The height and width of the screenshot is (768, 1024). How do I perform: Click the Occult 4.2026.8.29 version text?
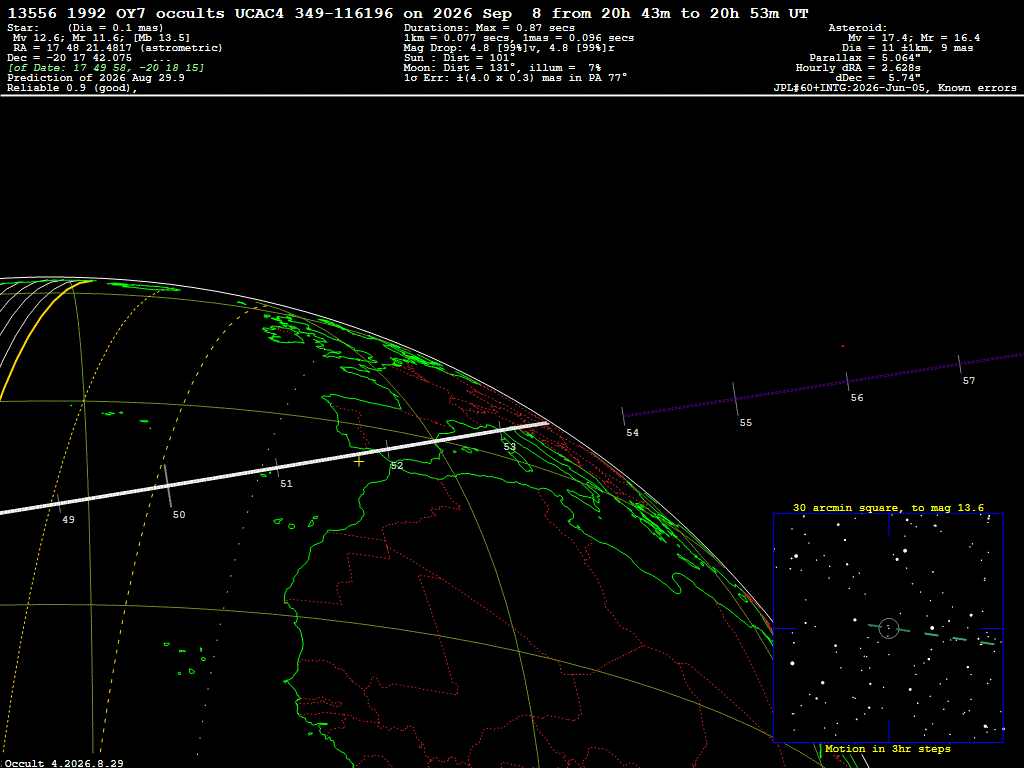coord(64,763)
